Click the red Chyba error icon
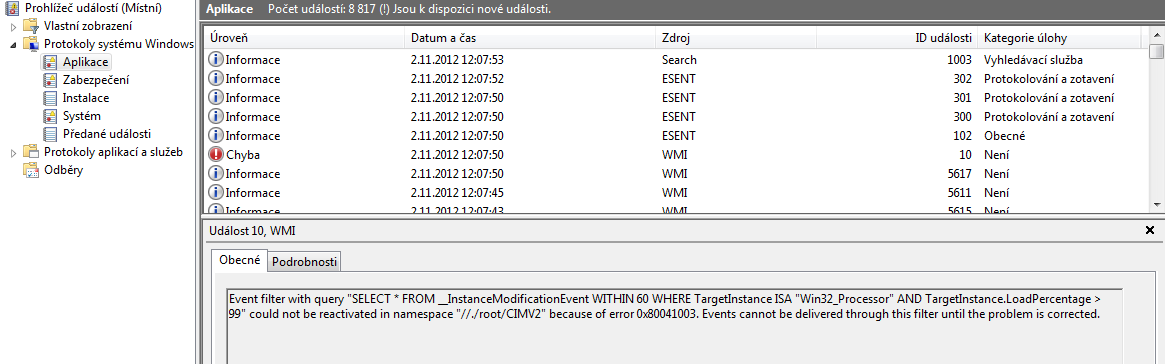 [216, 155]
